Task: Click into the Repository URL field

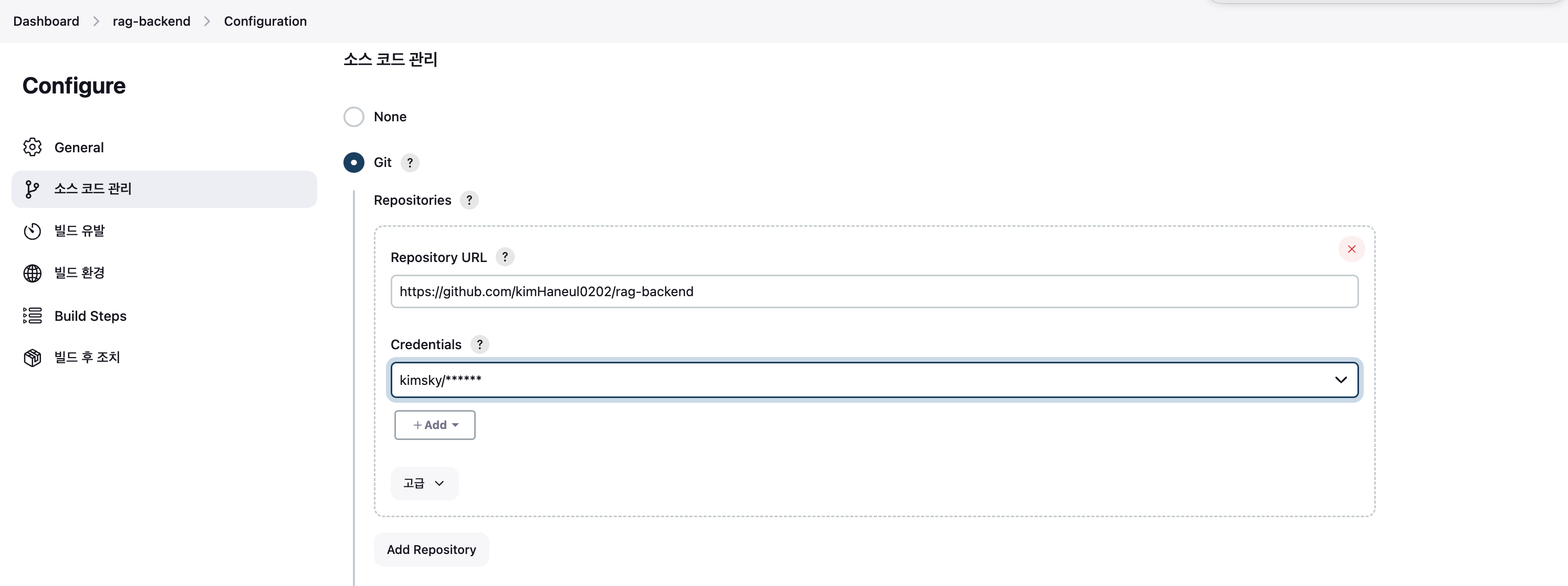Action: tap(874, 291)
